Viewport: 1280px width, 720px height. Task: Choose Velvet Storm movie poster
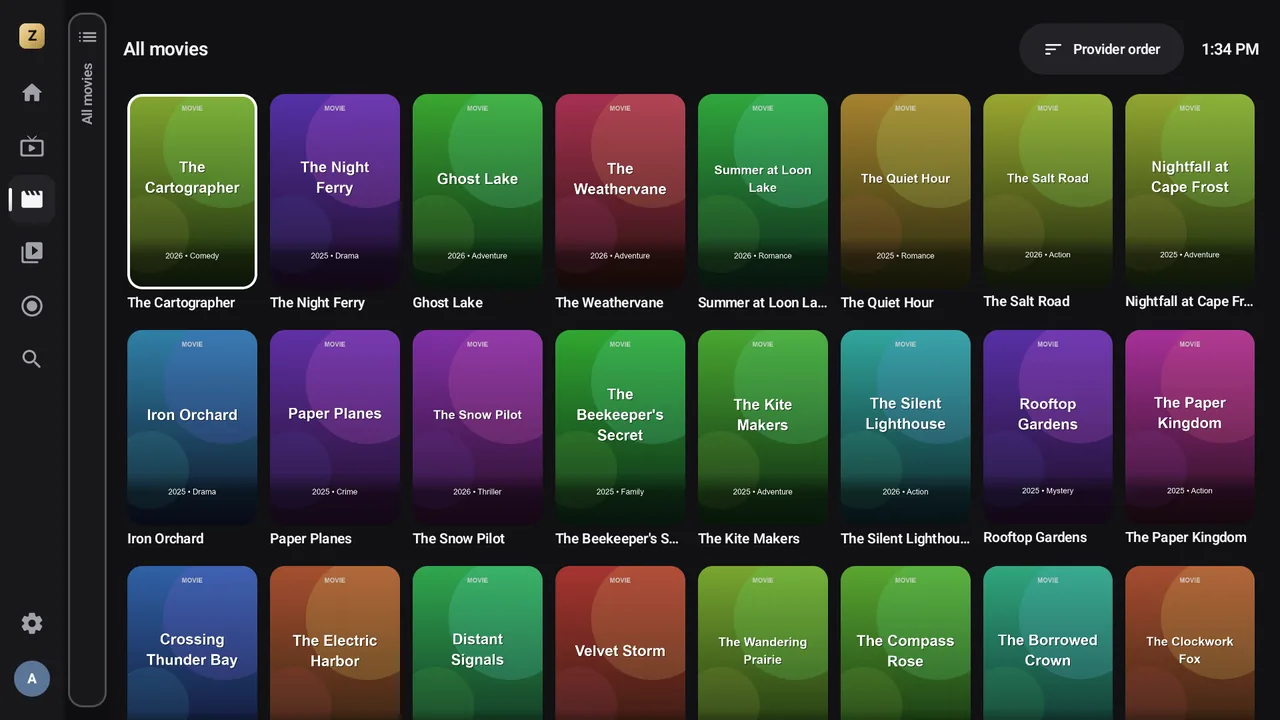pyautogui.click(x=620, y=643)
